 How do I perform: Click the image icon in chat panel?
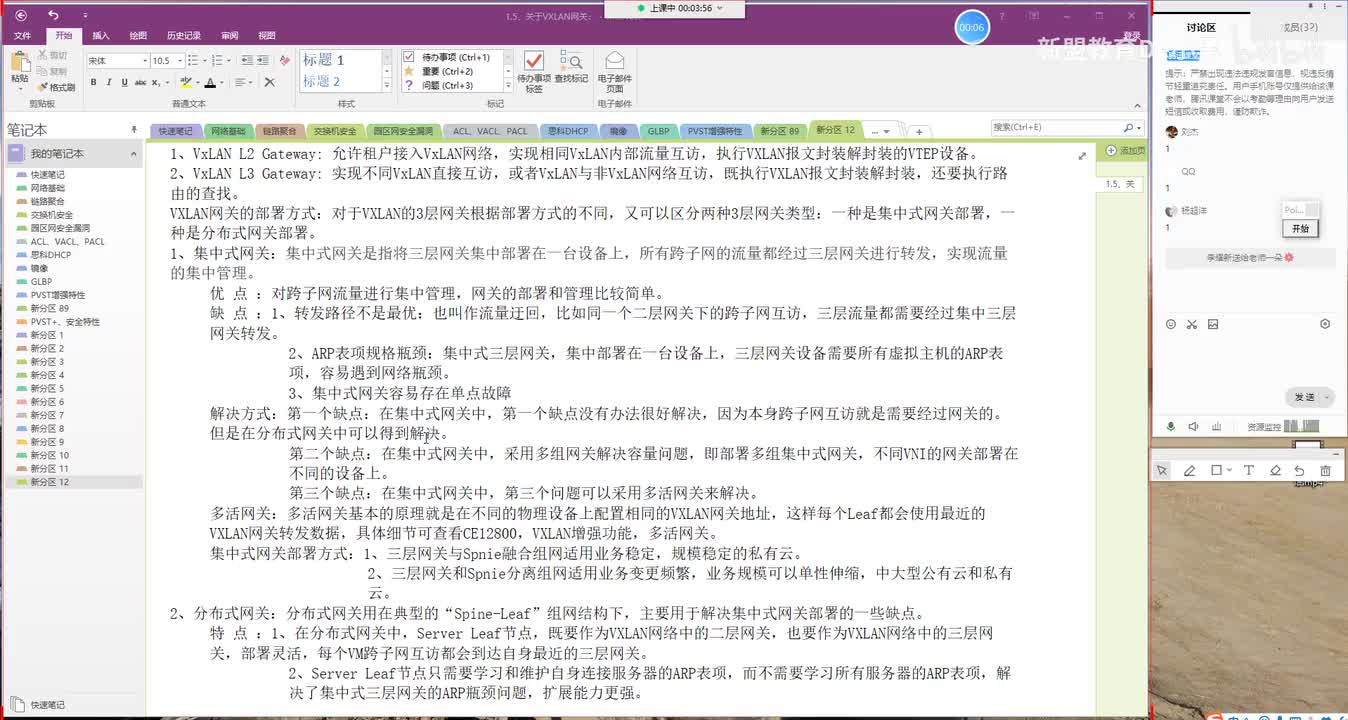click(1213, 324)
